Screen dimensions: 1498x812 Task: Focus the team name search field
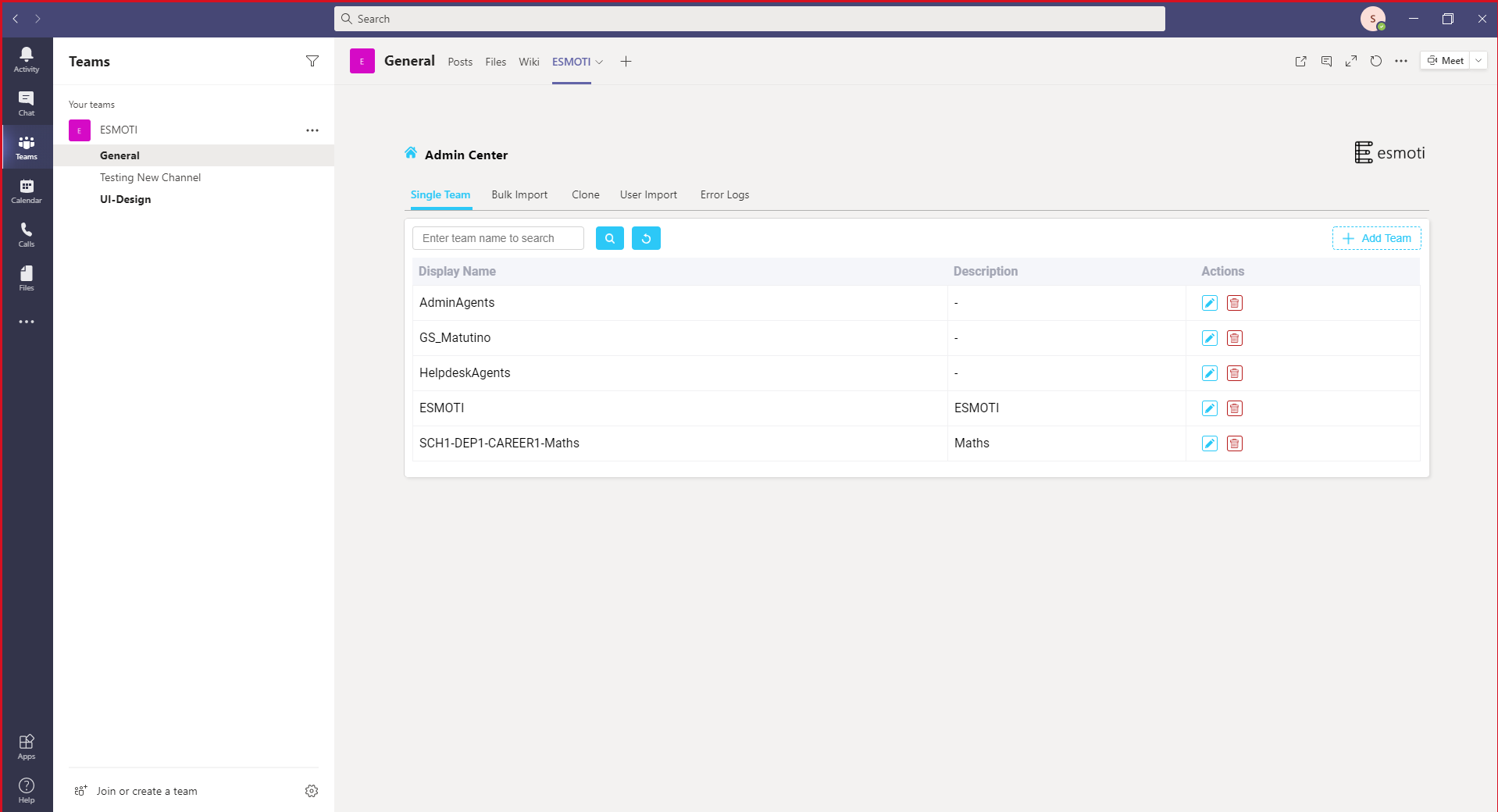pyautogui.click(x=498, y=238)
